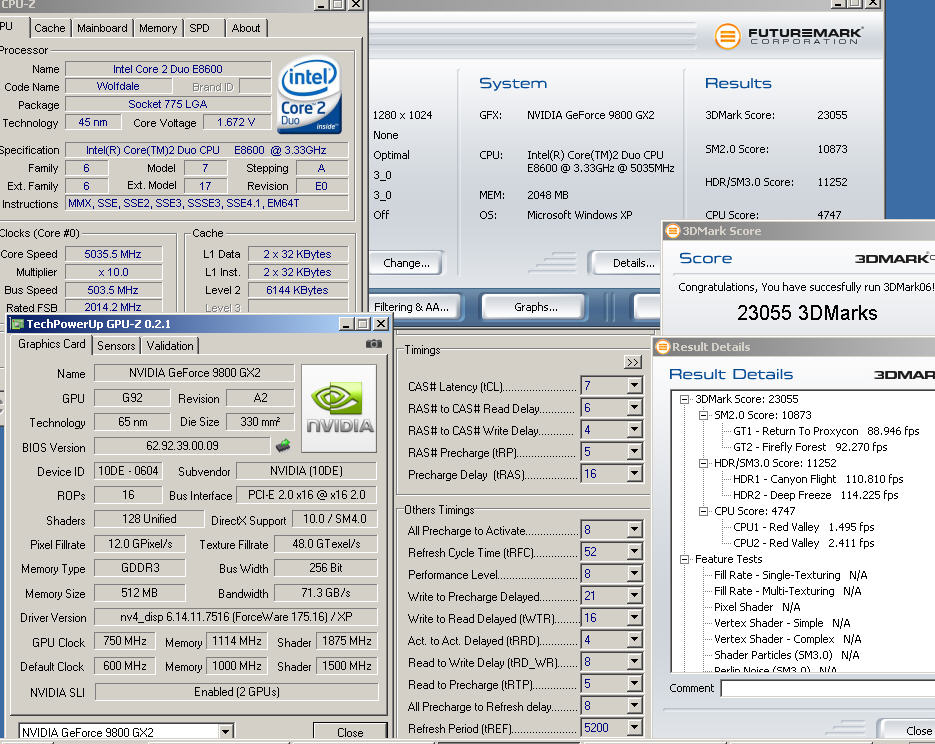Open the Write to Read Delayed (tWTR) dropdown
Screen dimensions: 935x744
(634, 618)
